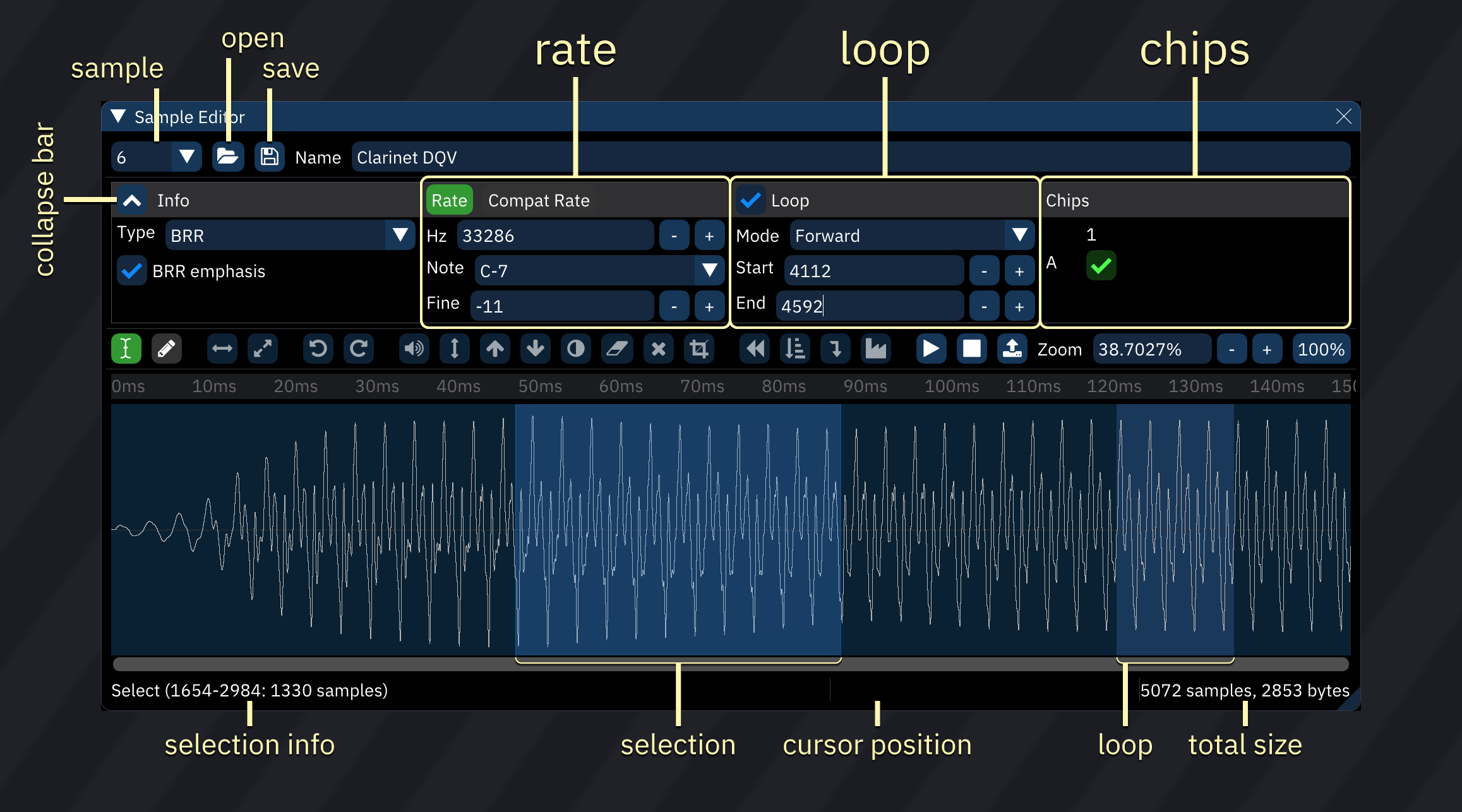
Task: Toggle BRR emphasis checkbox
Action: (x=131, y=270)
